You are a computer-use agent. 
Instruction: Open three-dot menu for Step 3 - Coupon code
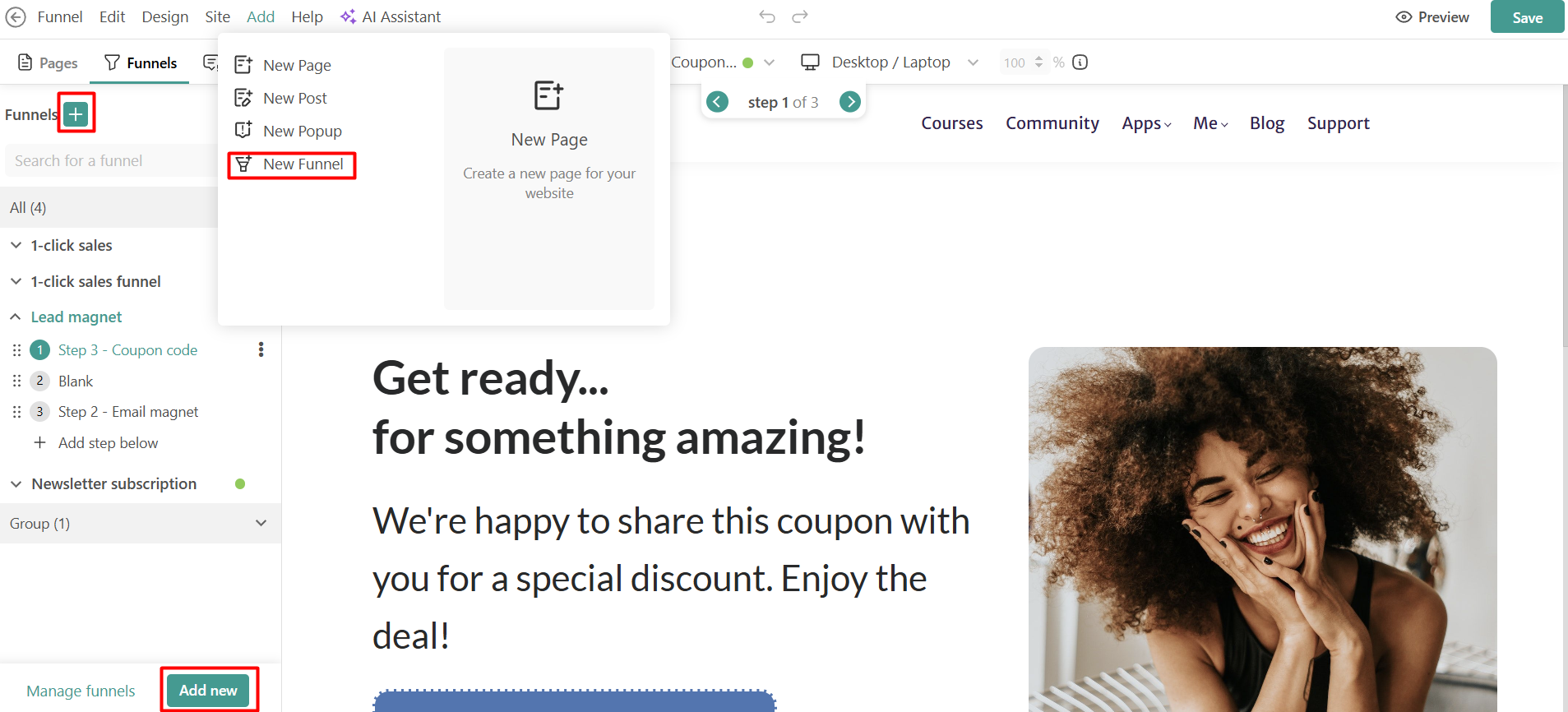261,349
